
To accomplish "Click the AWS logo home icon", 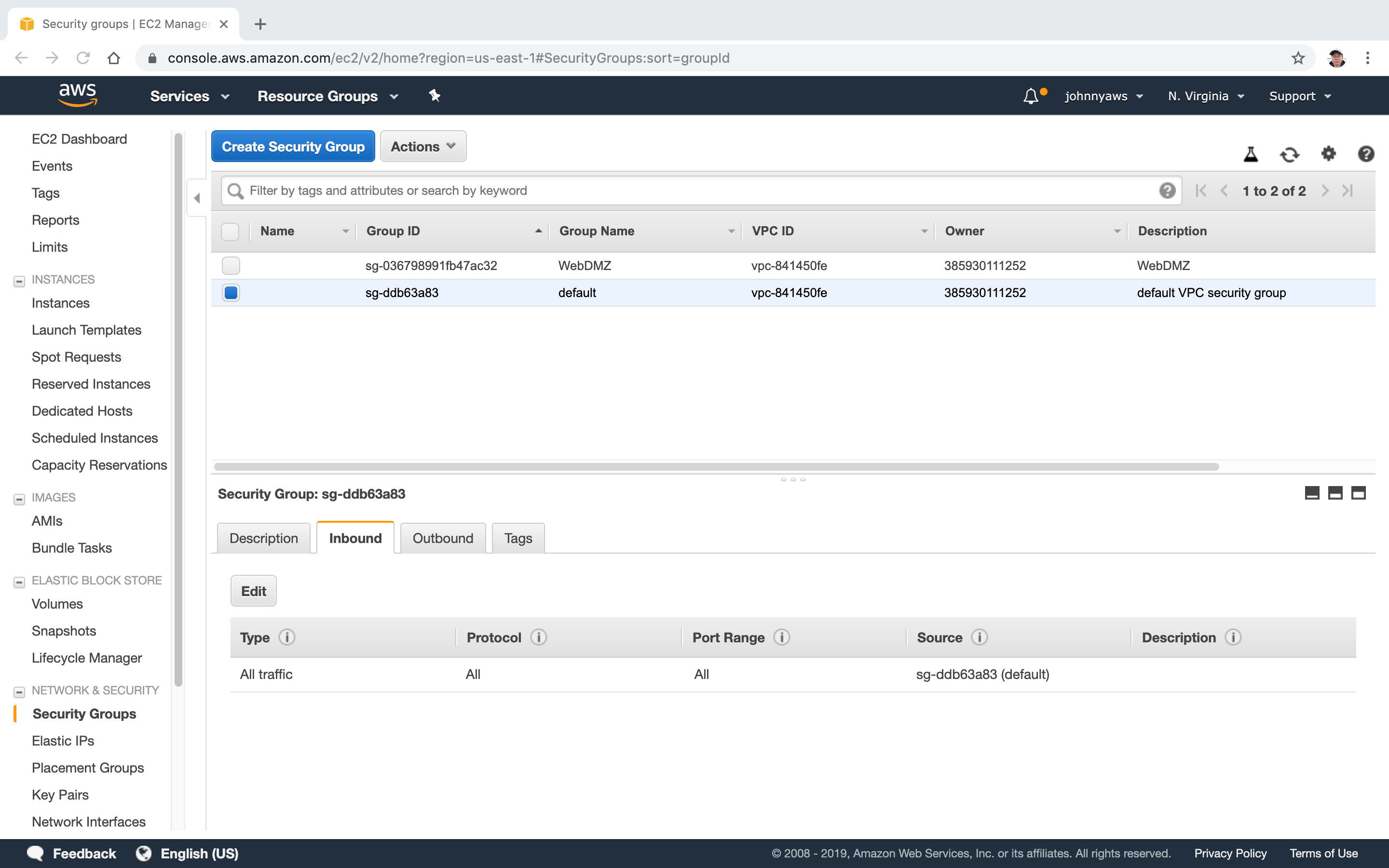I will (78, 95).
